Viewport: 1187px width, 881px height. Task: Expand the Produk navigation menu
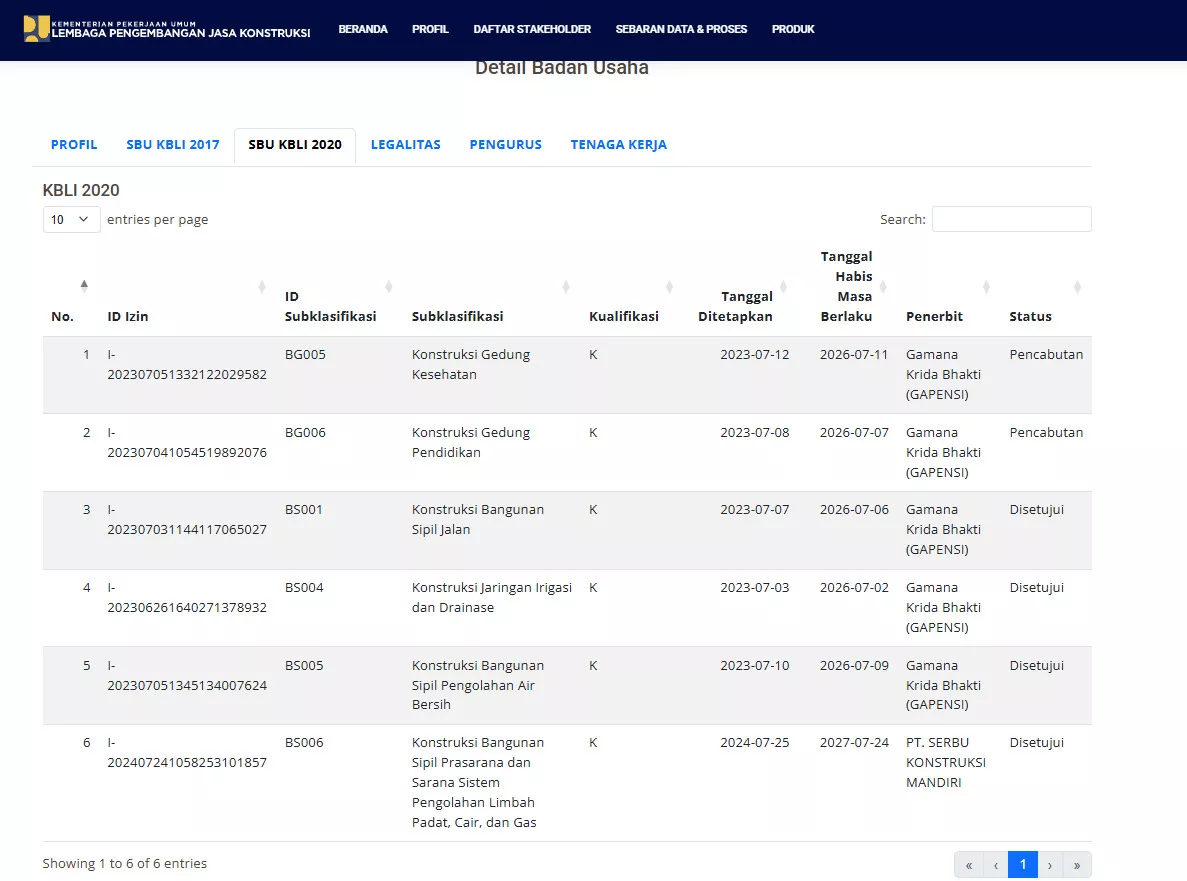point(793,30)
